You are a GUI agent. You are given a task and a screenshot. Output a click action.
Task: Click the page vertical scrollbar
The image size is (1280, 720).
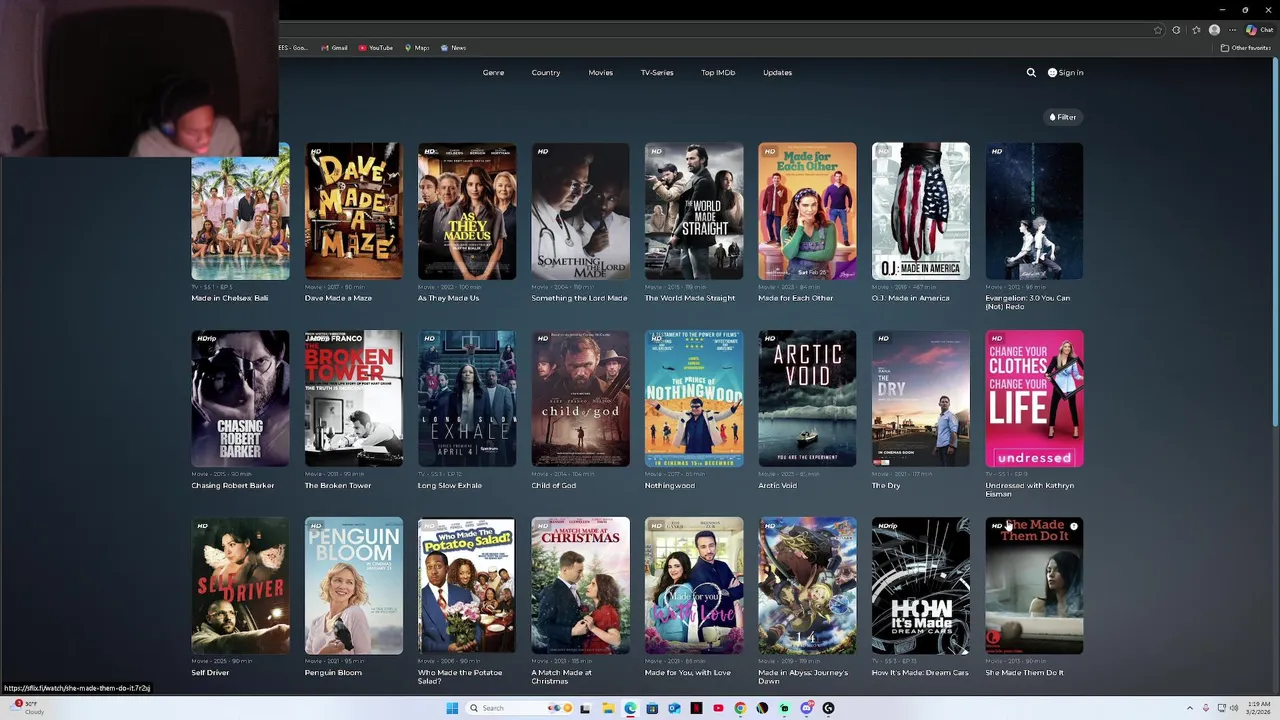click(x=1274, y=240)
